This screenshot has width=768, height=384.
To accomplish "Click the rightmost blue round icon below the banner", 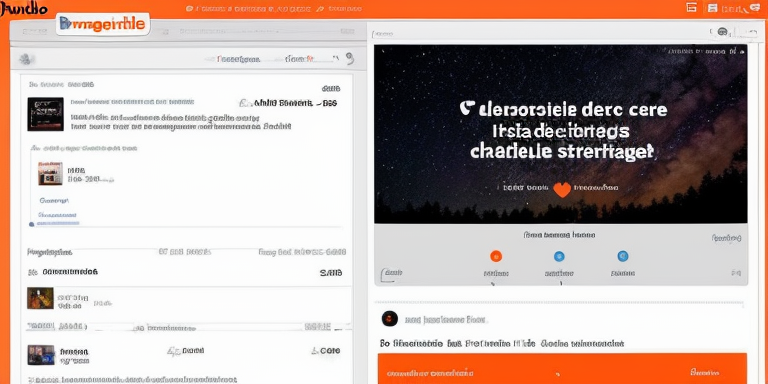I will pos(623,256).
